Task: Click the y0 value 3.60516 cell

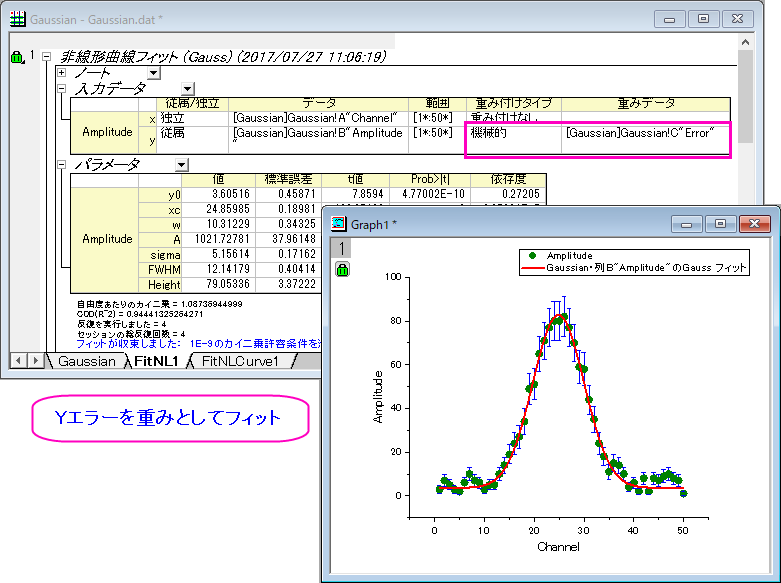Action: click(219, 194)
